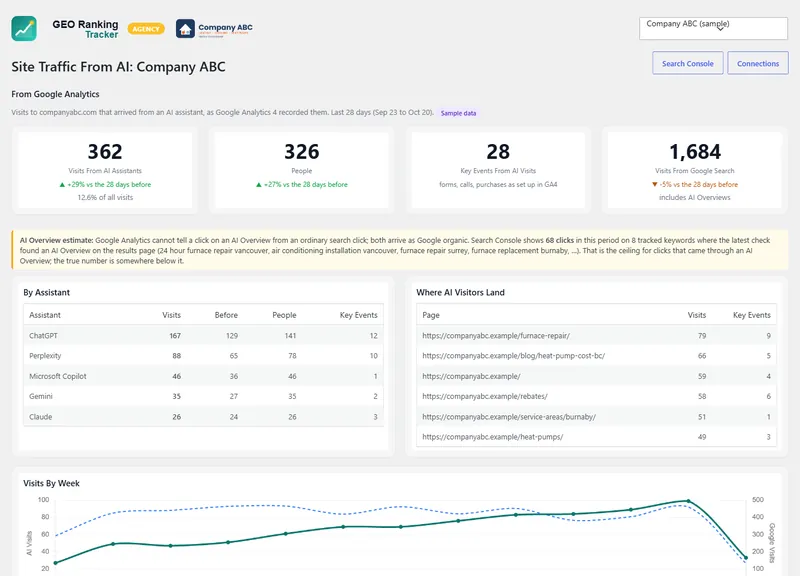800x576 pixels.
Task: Click the People column header in By Assistant
Action: (284, 315)
